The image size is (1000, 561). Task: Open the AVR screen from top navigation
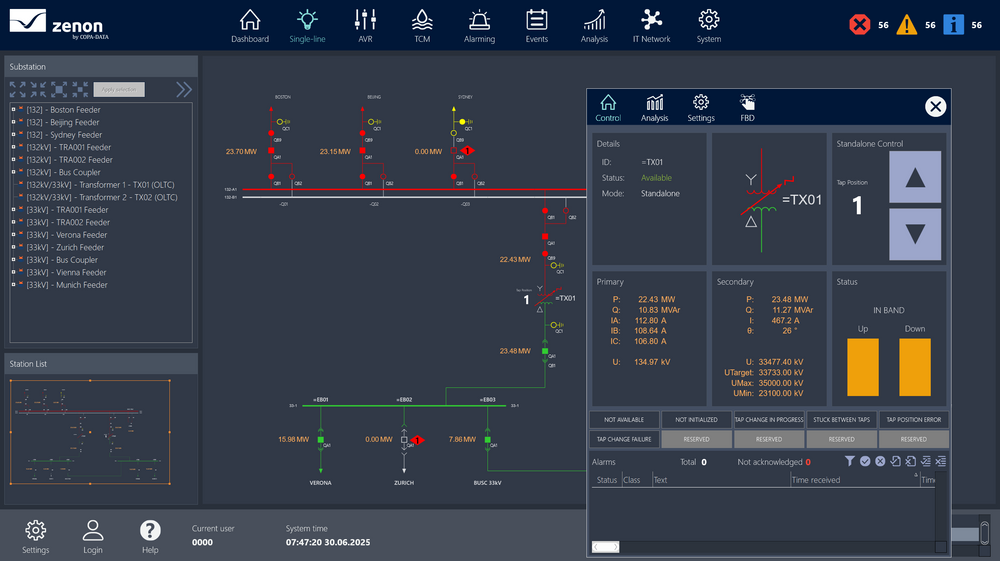coord(364,26)
